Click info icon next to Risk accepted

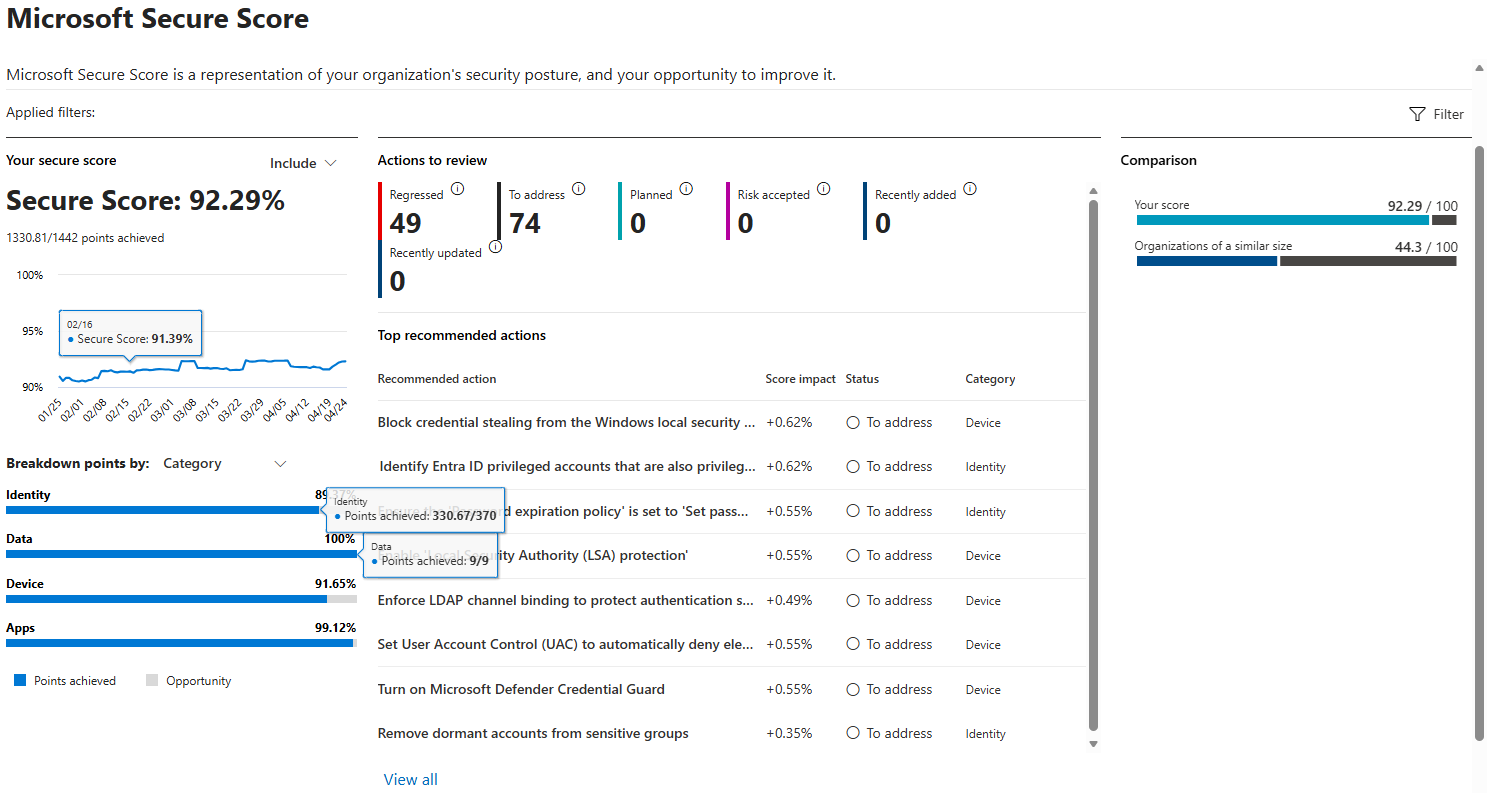(x=823, y=188)
